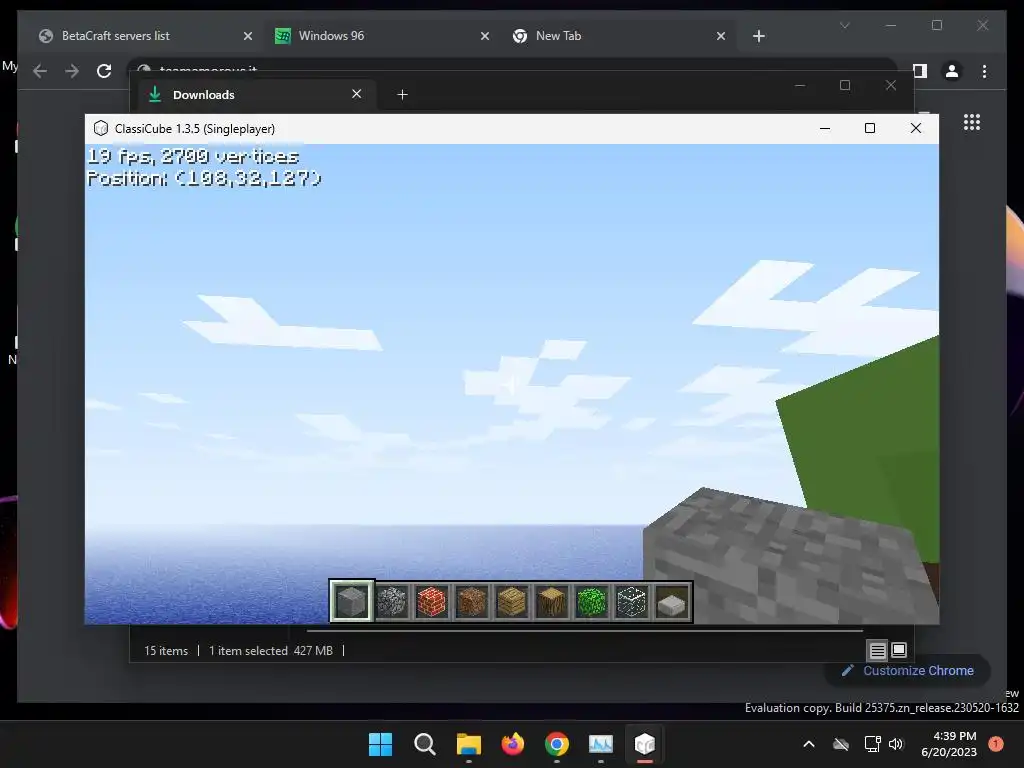The image size is (1024, 768).
Task: Click Customize Chrome
Action: [908, 671]
